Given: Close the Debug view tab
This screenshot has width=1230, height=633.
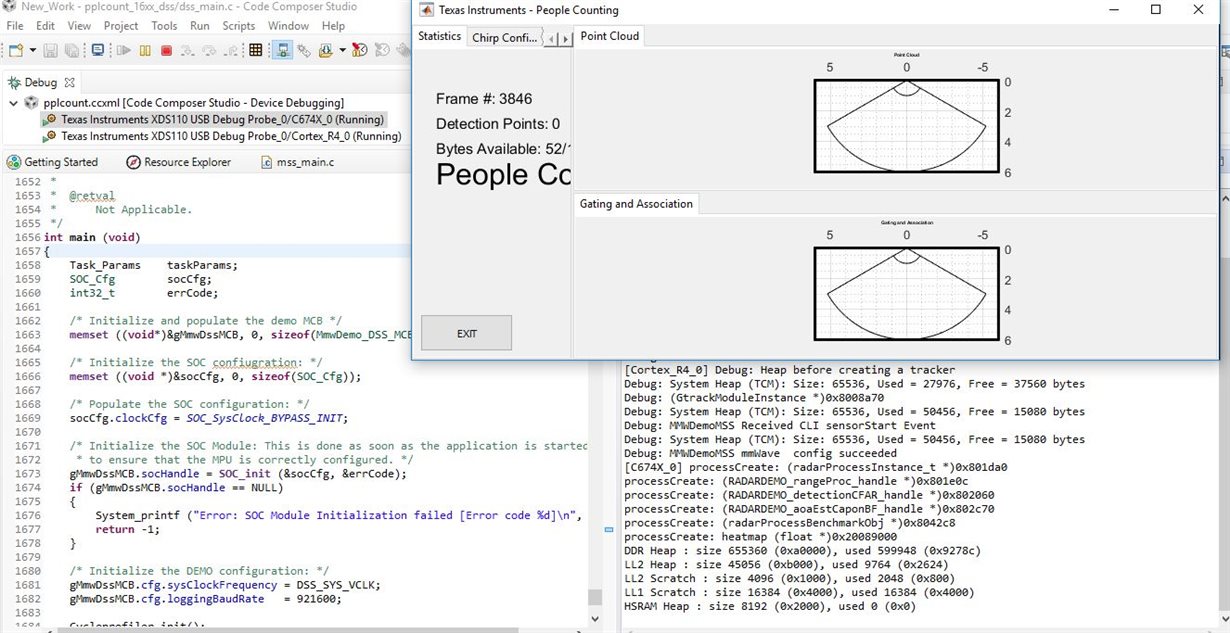Looking at the screenshot, I should [69, 82].
